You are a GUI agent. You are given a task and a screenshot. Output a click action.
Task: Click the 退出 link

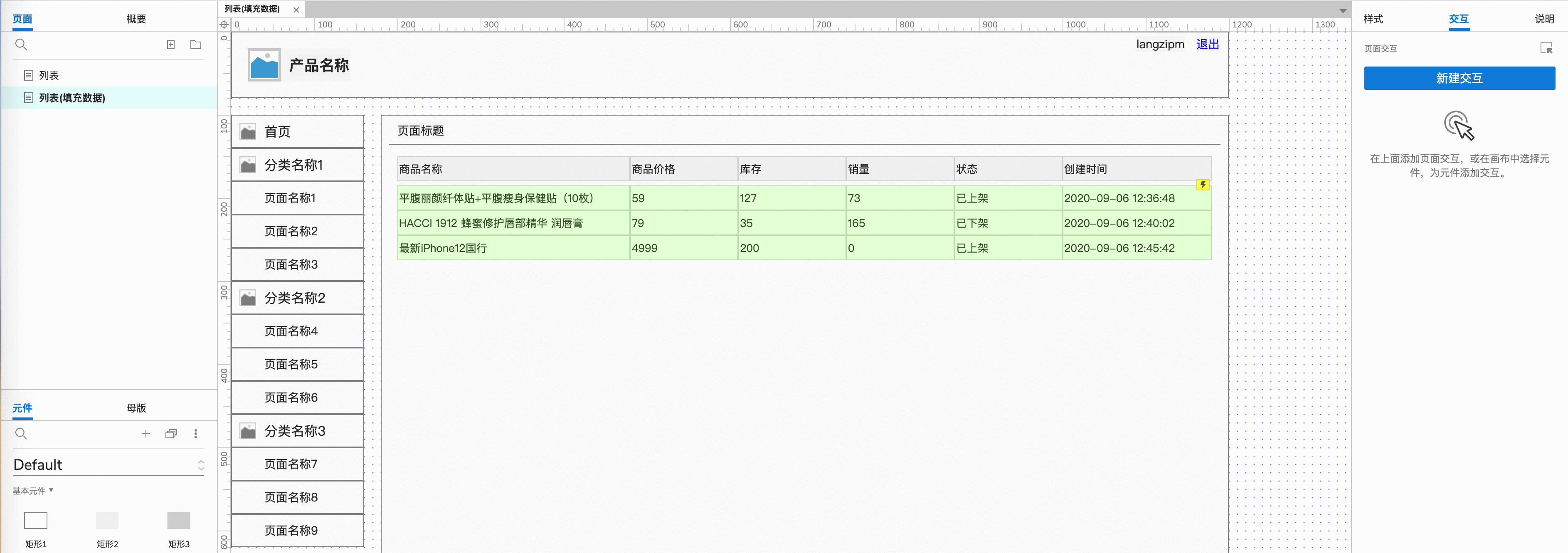(x=1207, y=44)
